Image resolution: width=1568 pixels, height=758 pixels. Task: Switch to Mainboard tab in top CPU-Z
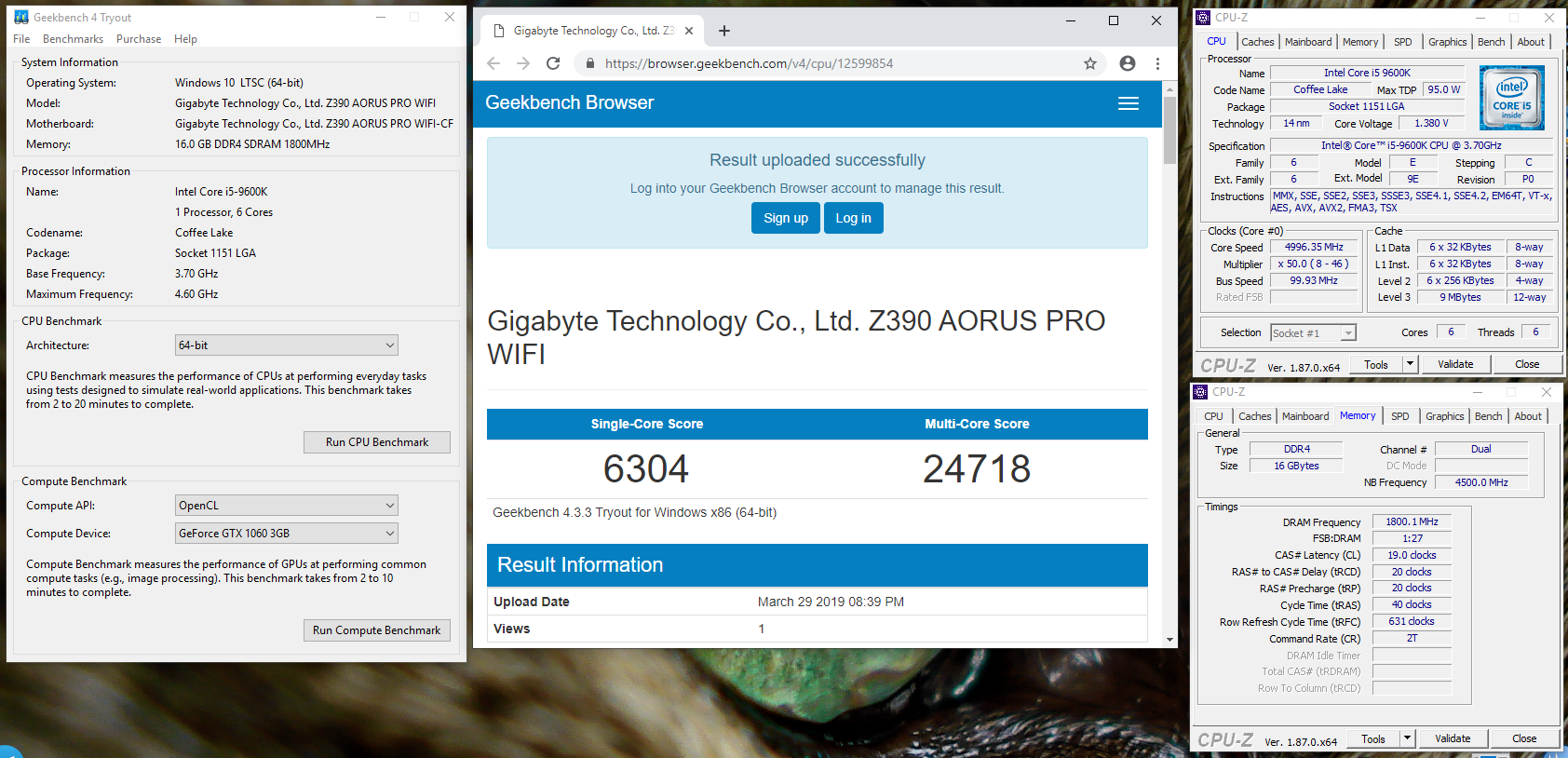[x=1308, y=42]
